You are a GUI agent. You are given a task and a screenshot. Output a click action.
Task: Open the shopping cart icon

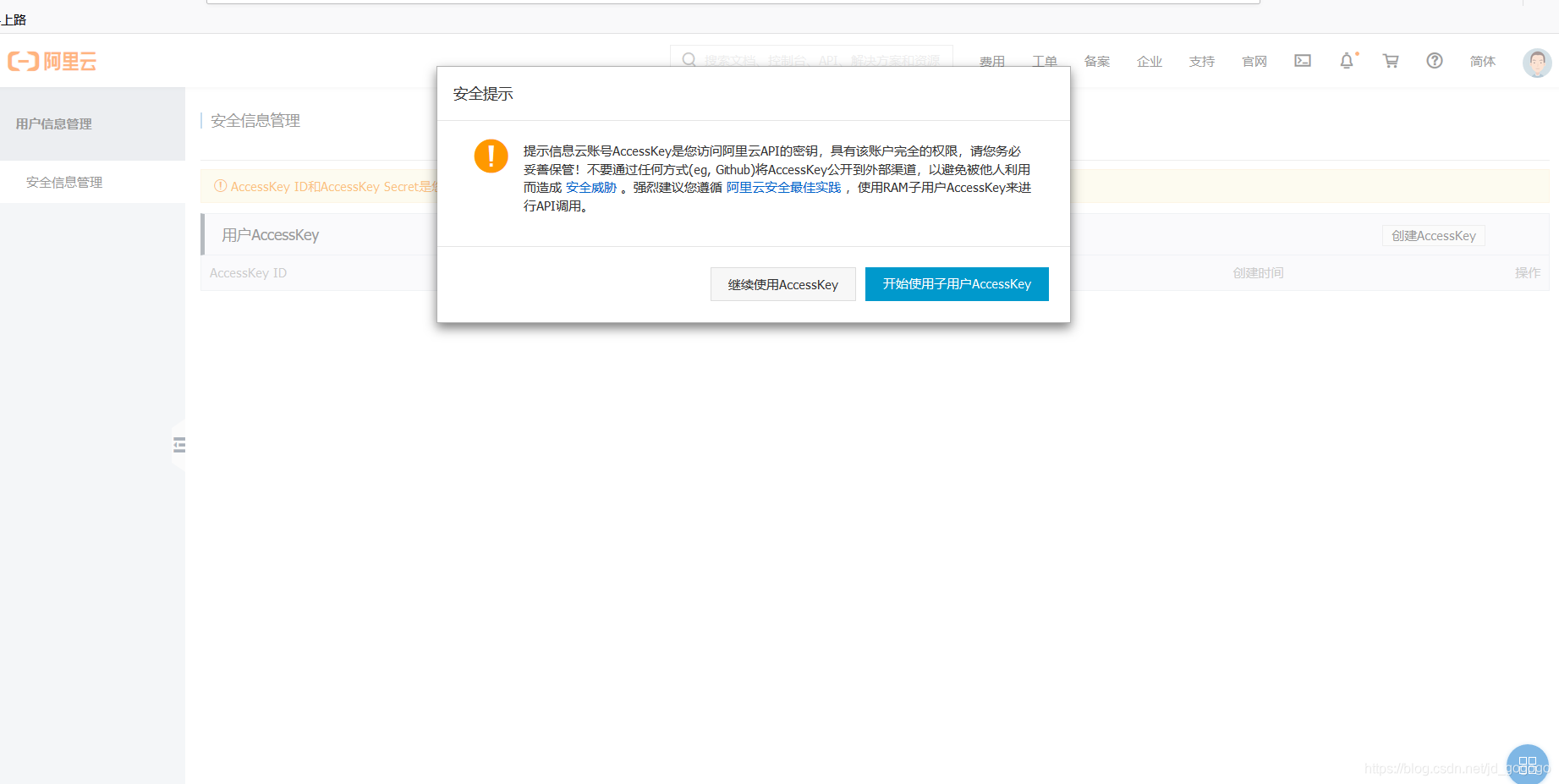click(1391, 61)
